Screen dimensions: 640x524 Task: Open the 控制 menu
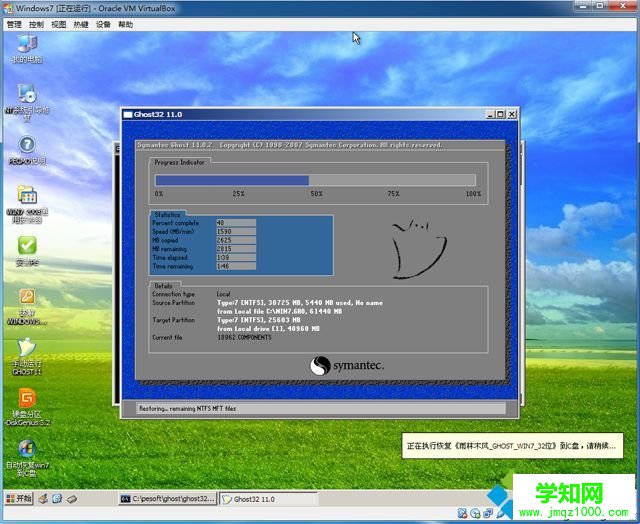tap(36, 24)
